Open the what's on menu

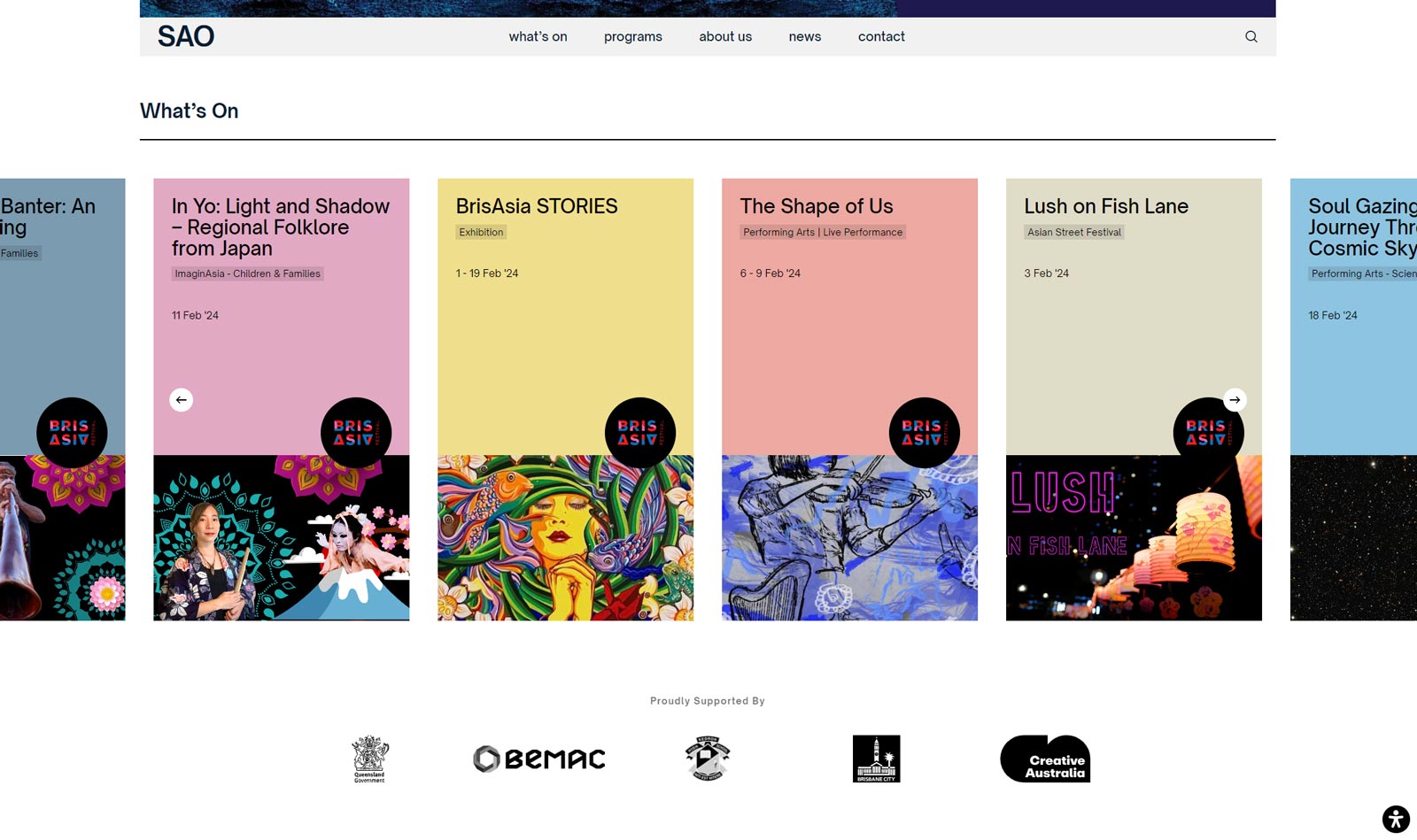pos(538,36)
